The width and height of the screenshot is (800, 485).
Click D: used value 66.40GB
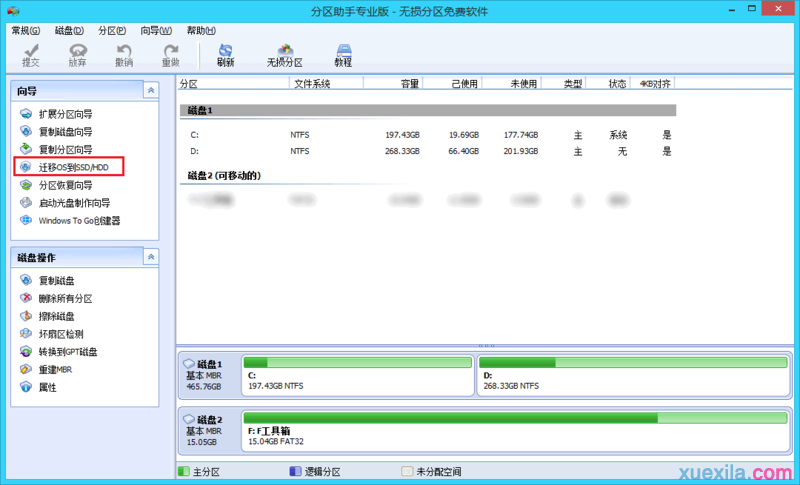click(463, 151)
